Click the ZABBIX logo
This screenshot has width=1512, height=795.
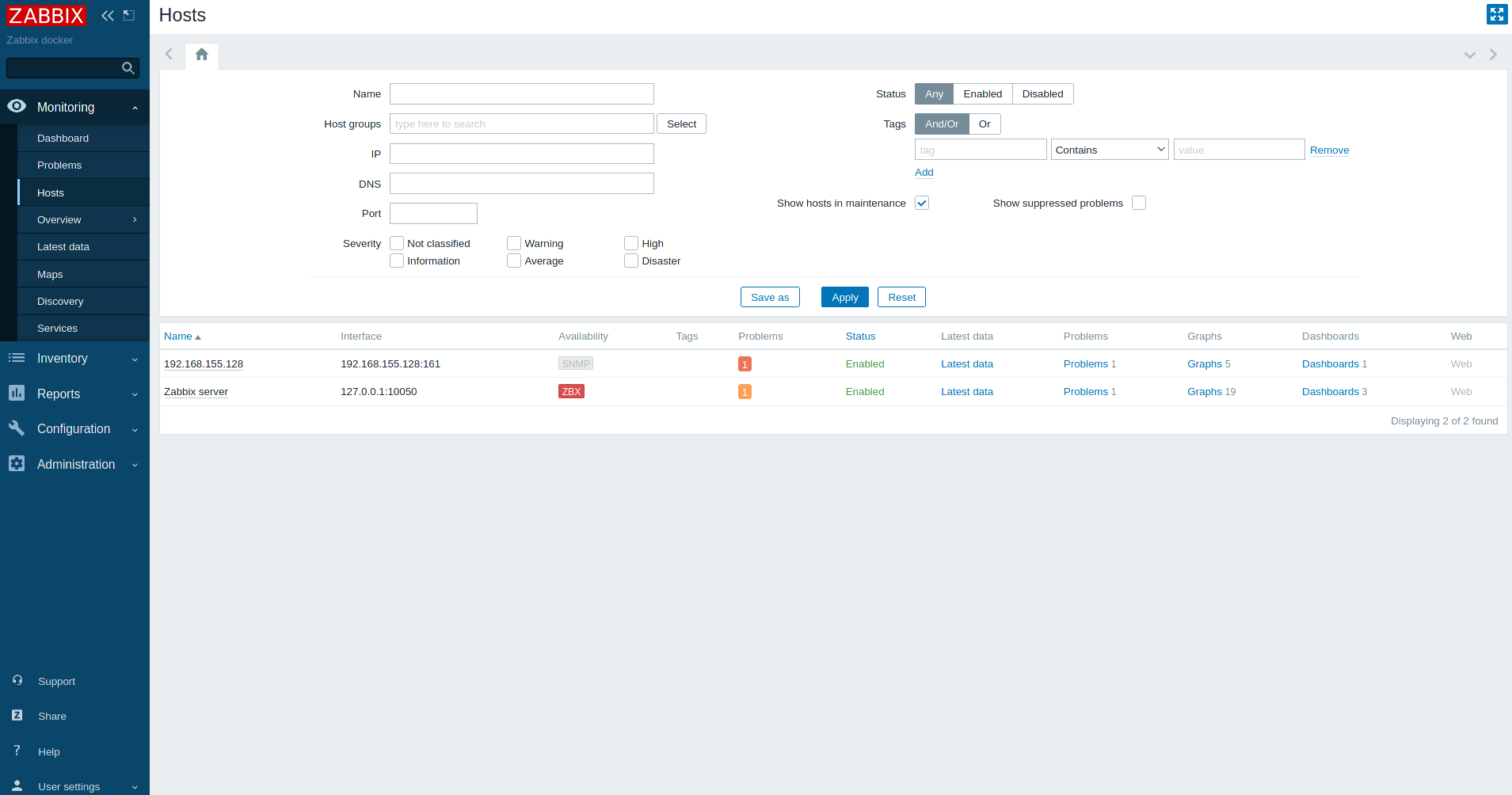click(x=46, y=16)
